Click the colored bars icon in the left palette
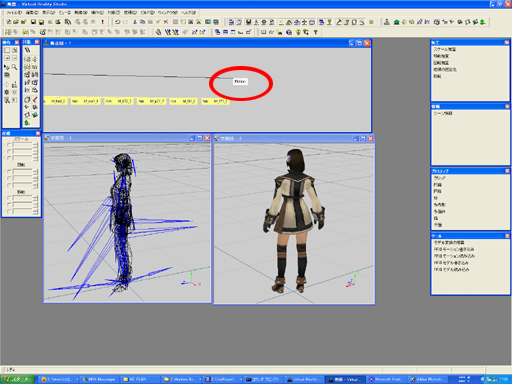This screenshot has height=384, width=512. pyautogui.click(x=14, y=84)
